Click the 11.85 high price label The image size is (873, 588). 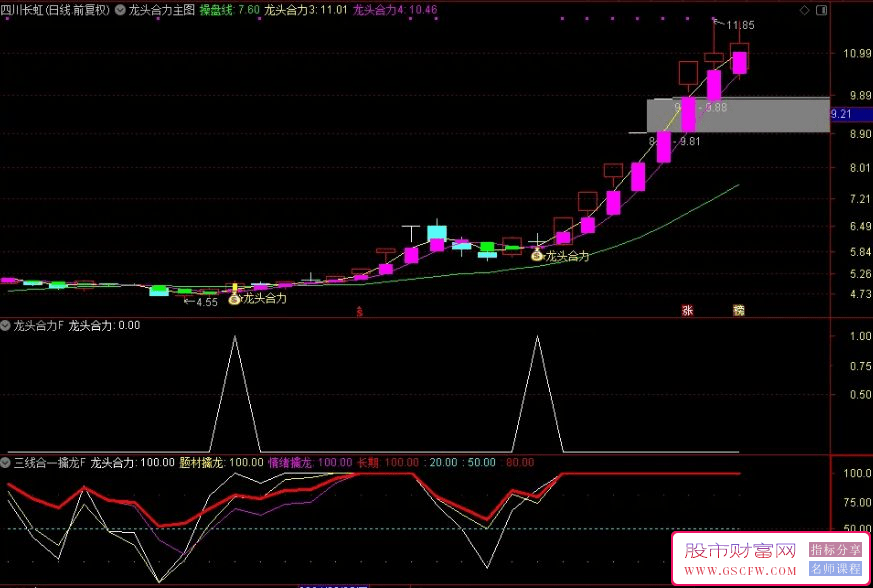740,25
